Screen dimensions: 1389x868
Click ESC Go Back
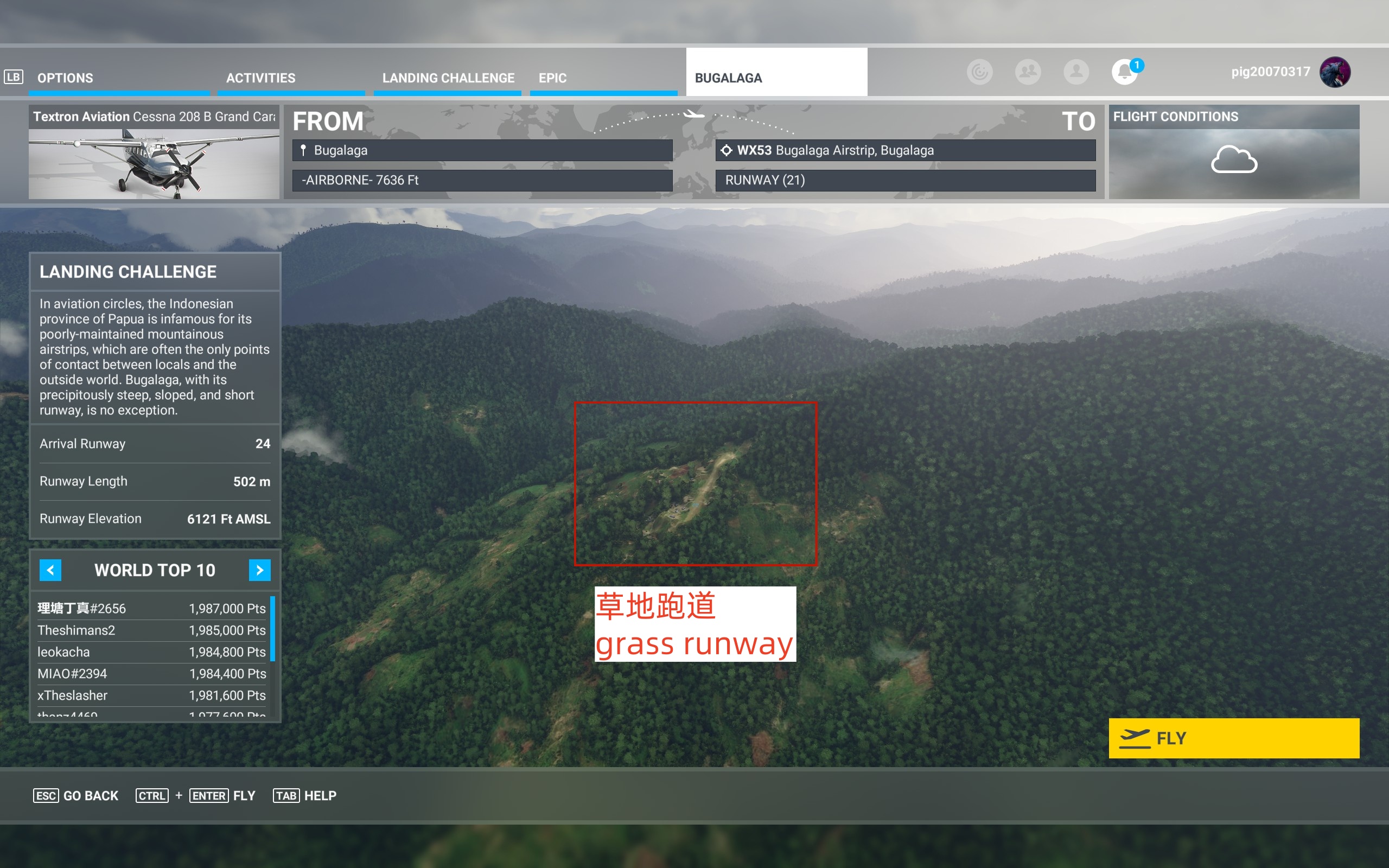[x=76, y=796]
